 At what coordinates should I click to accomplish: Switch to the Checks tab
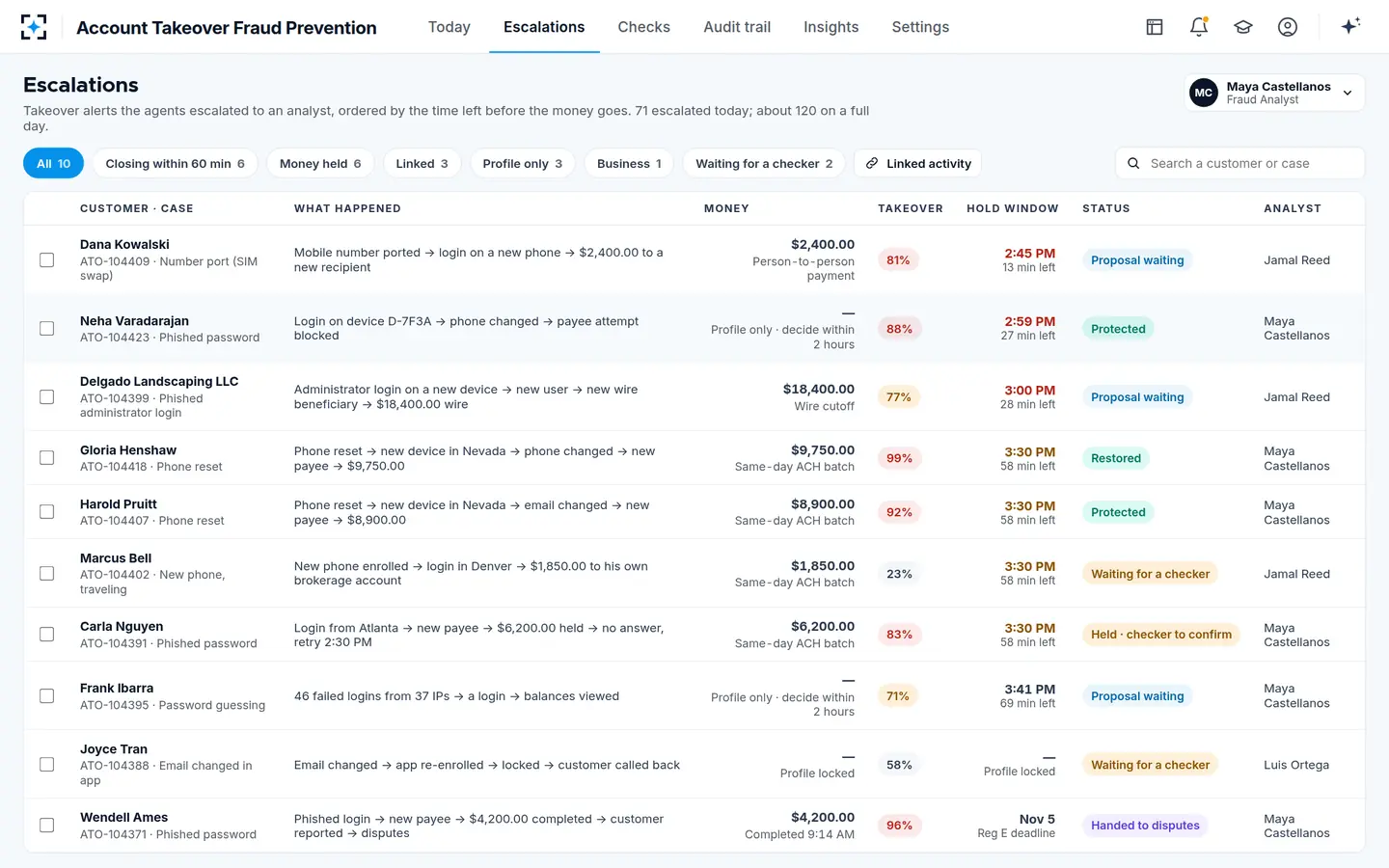click(x=643, y=27)
